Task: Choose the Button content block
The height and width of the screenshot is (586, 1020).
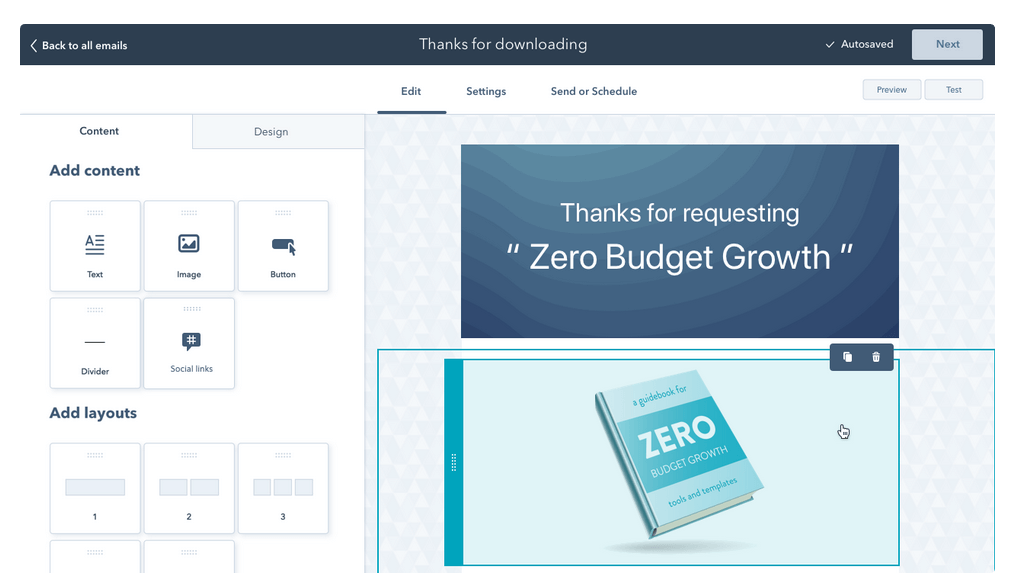Action: point(283,246)
